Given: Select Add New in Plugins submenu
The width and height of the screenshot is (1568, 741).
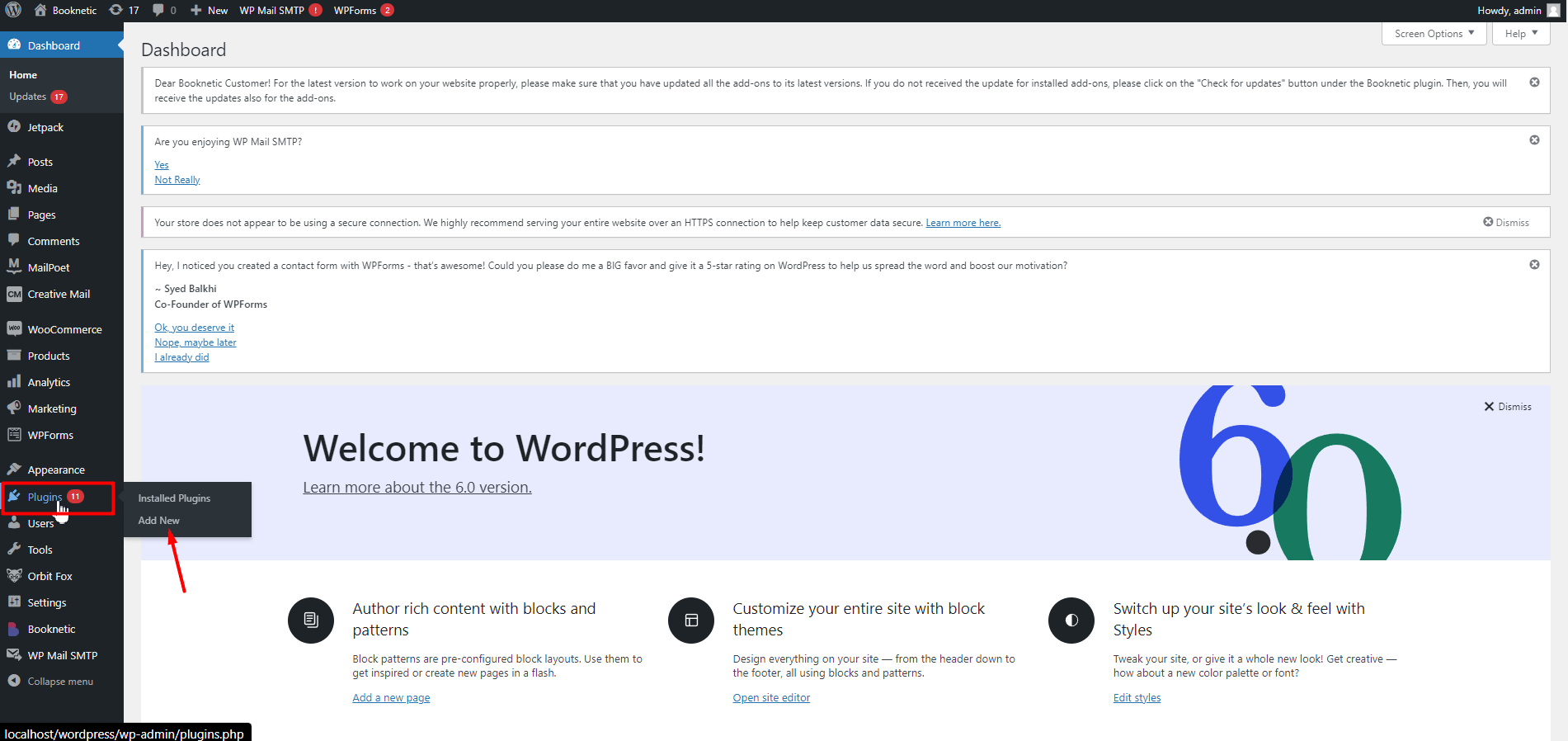Looking at the screenshot, I should [x=158, y=521].
